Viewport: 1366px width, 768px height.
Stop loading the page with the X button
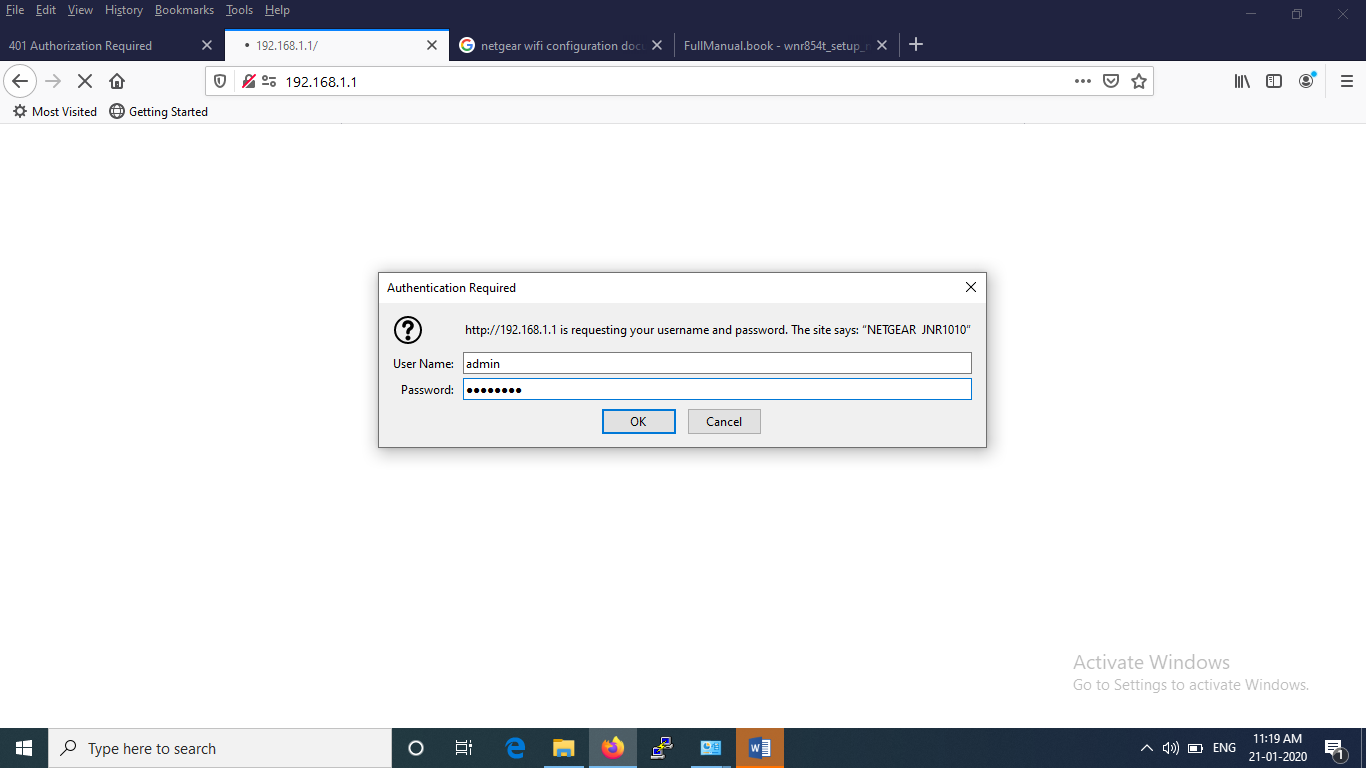(x=85, y=81)
